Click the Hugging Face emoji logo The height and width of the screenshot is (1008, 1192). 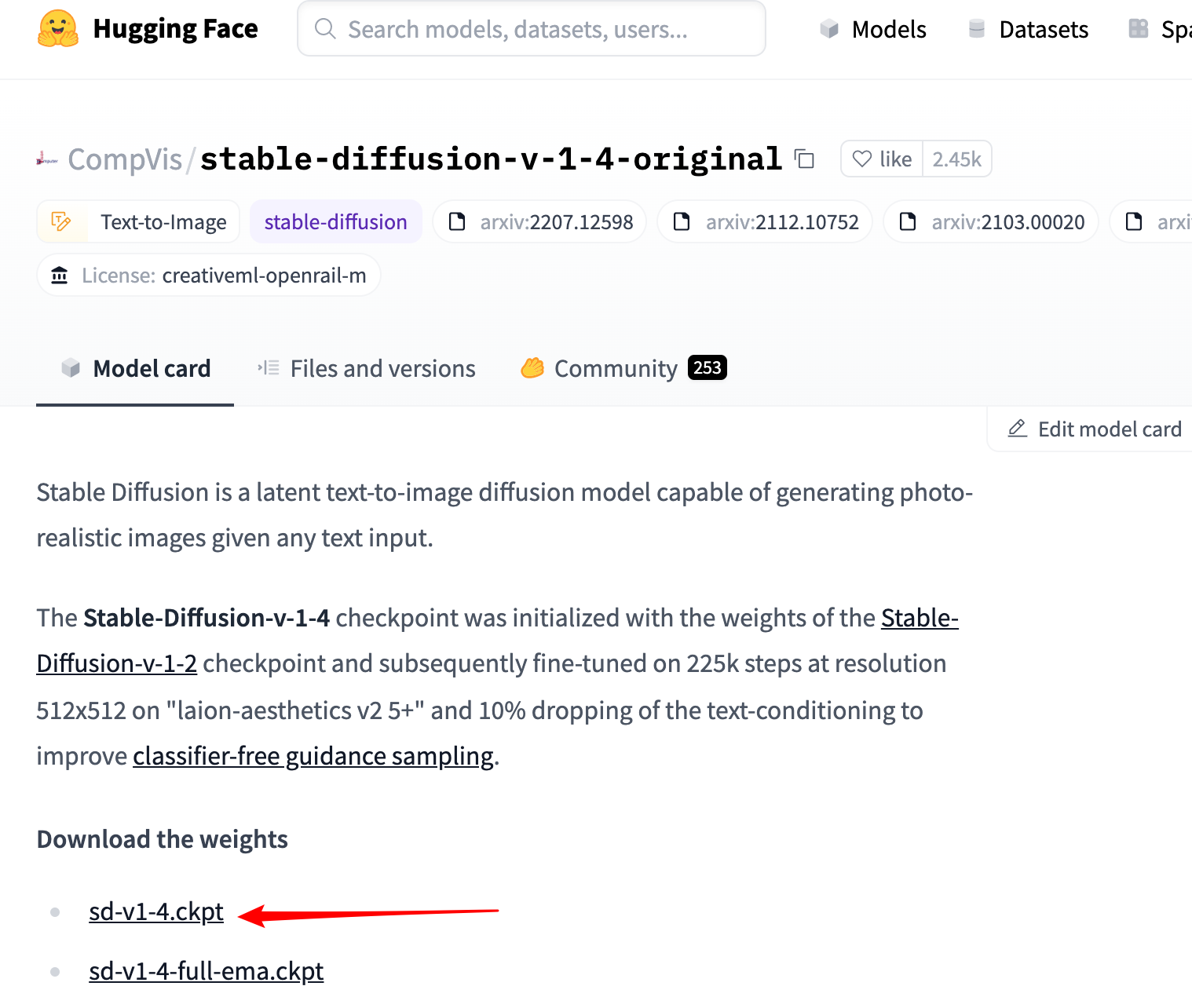[58, 29]
